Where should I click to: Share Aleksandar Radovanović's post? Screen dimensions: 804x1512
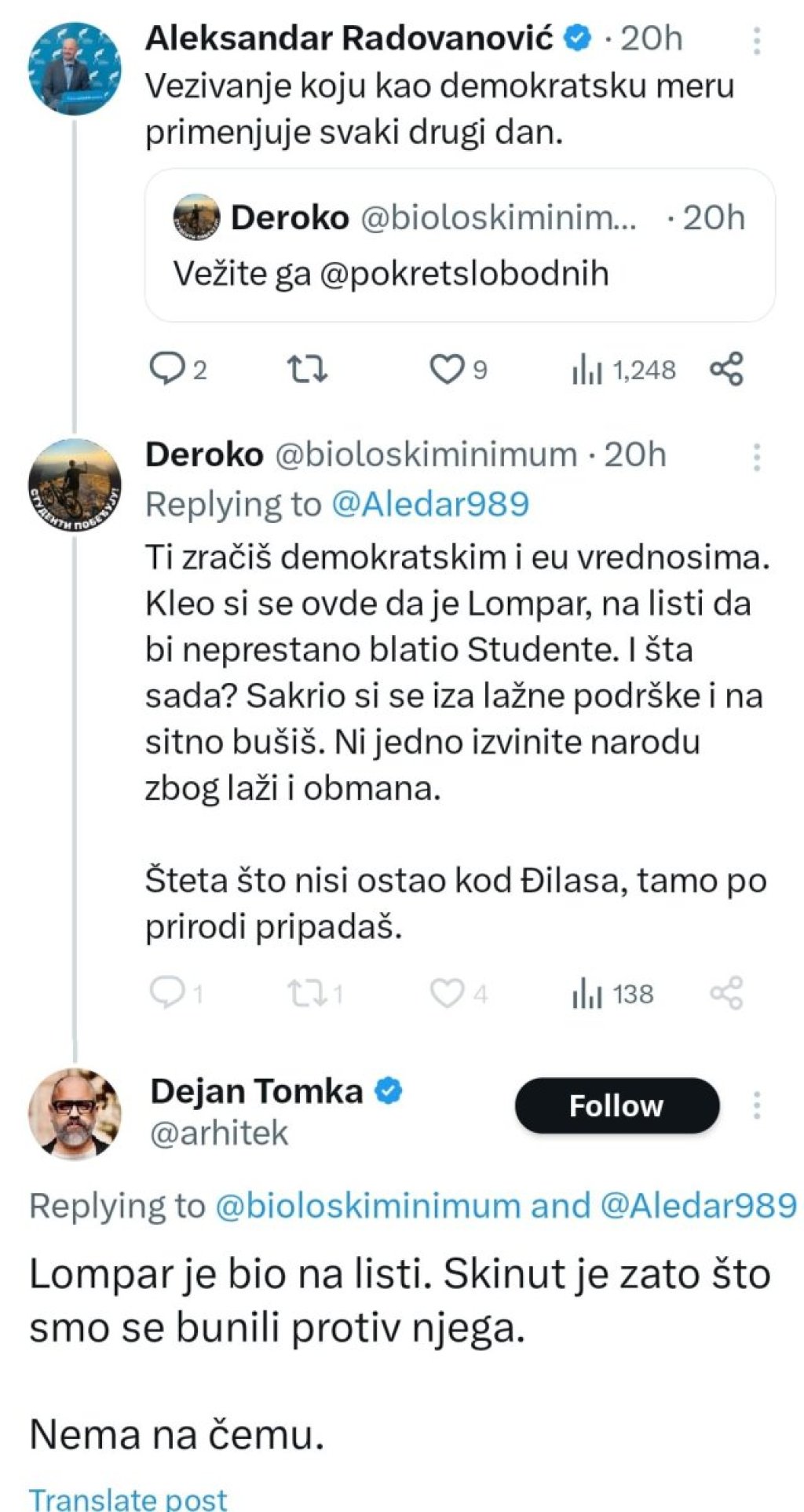pos(726,369)
